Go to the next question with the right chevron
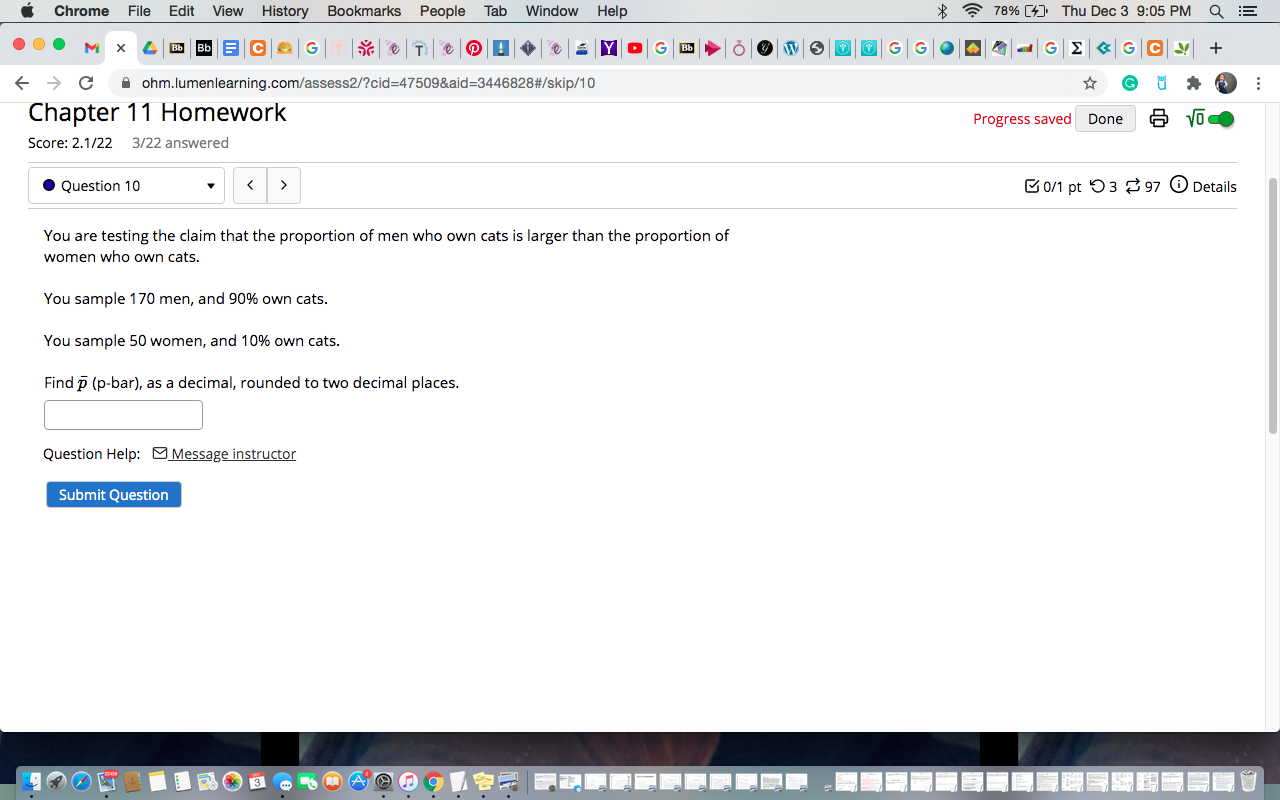 click(283, 185)
